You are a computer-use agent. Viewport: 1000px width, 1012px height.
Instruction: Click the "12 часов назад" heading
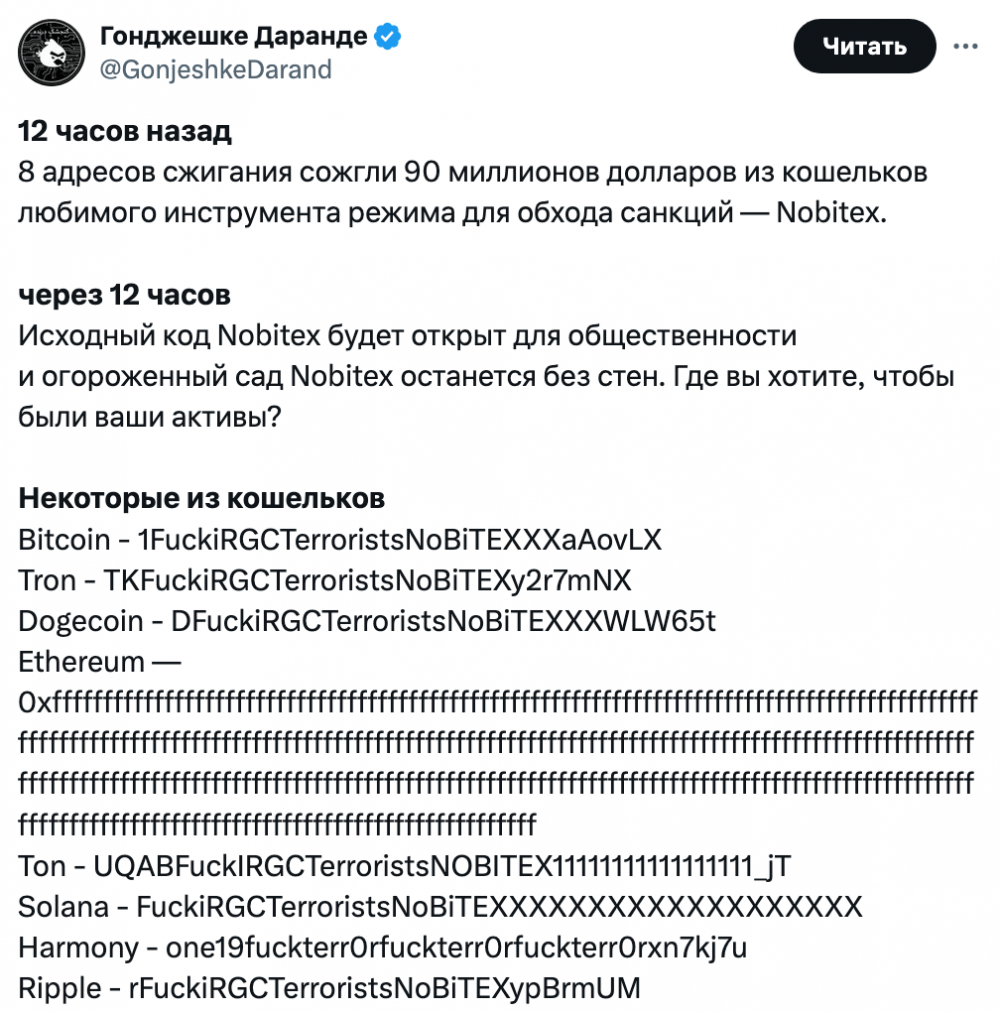(125, 131)
